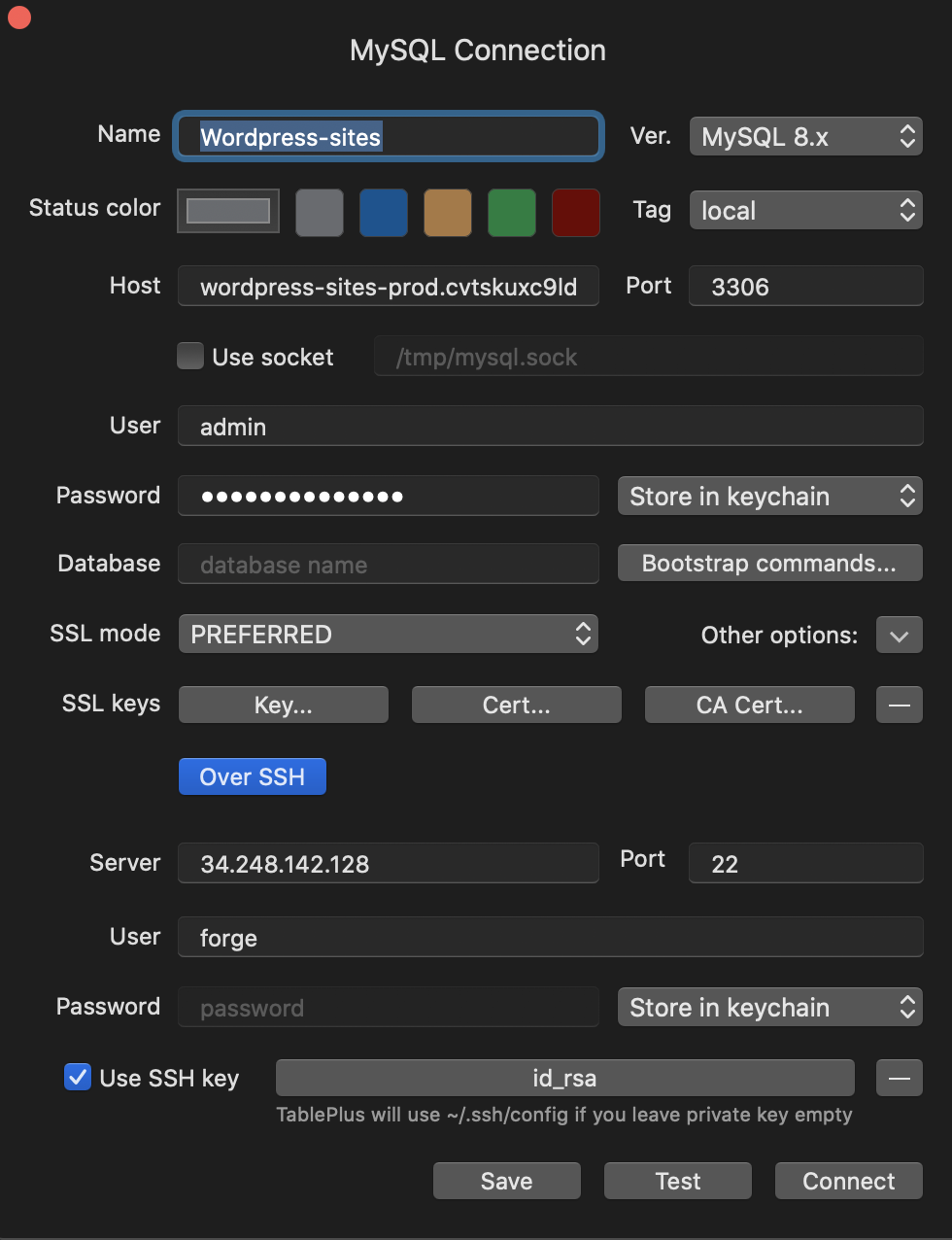
Task: Click the minus icon next to id_rsa
Action: tap(899, 1078)
